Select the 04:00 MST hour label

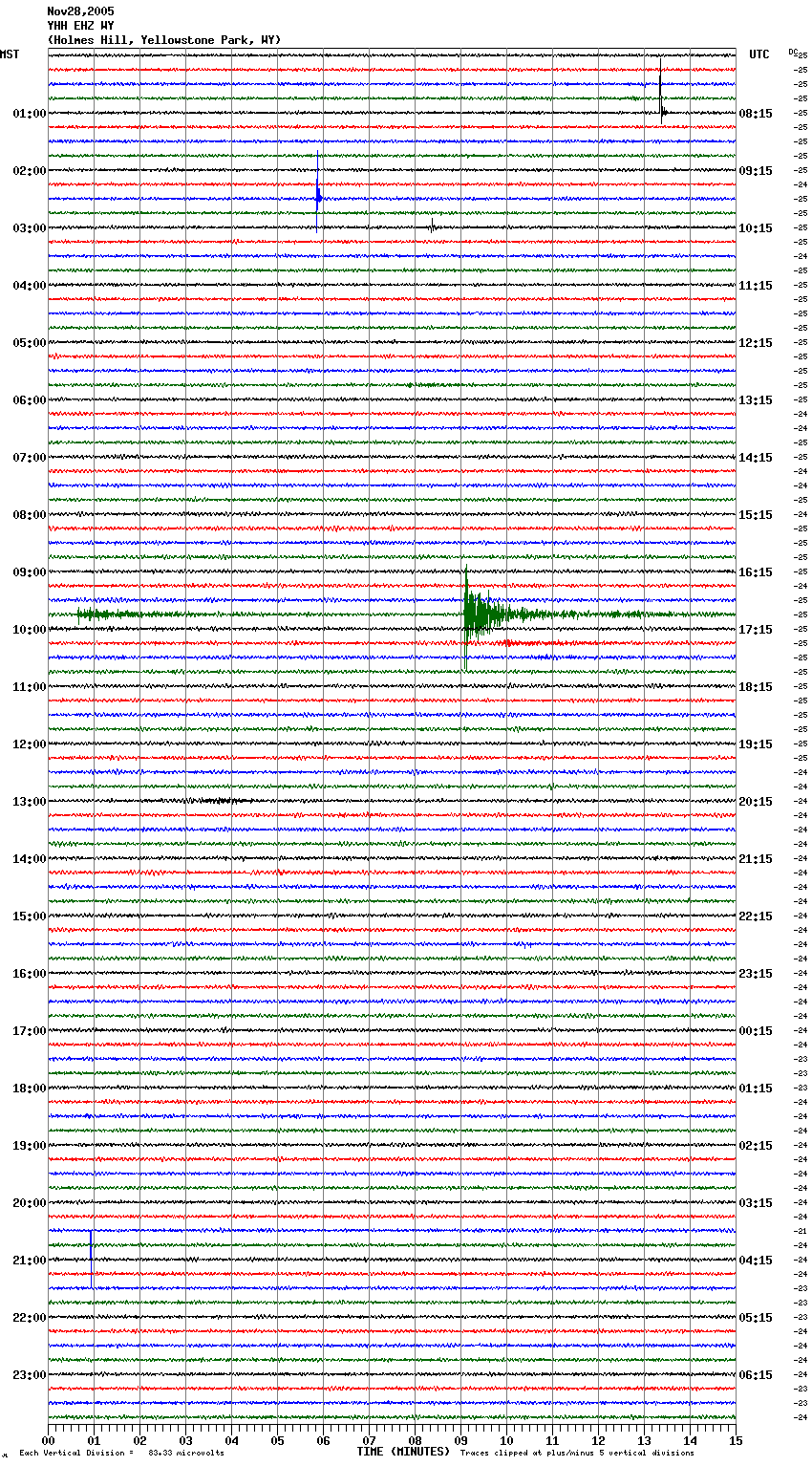tap(29, 286)
